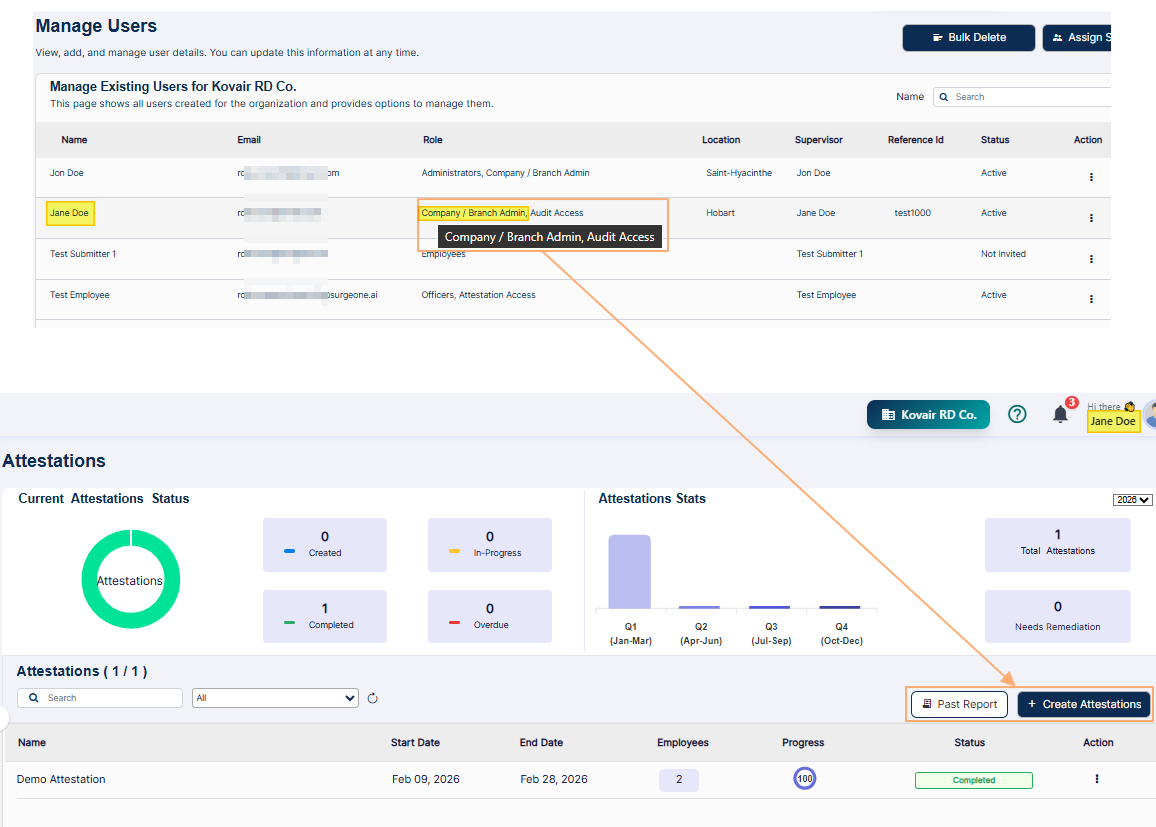Open the Past Report button
The height and width of the screenshot is (827, 1156).
959,704
